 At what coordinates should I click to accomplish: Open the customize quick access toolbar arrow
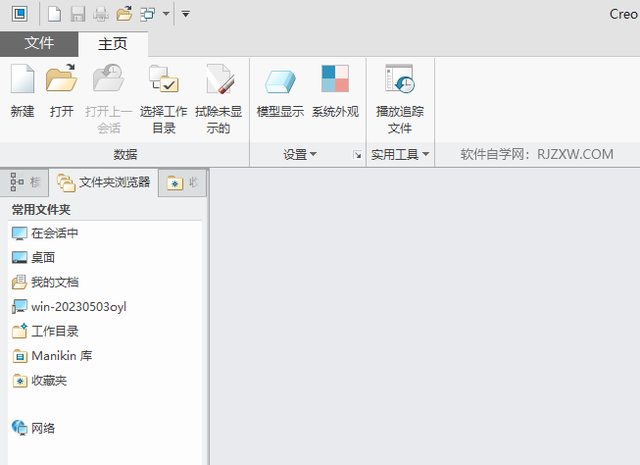point(186,14)
